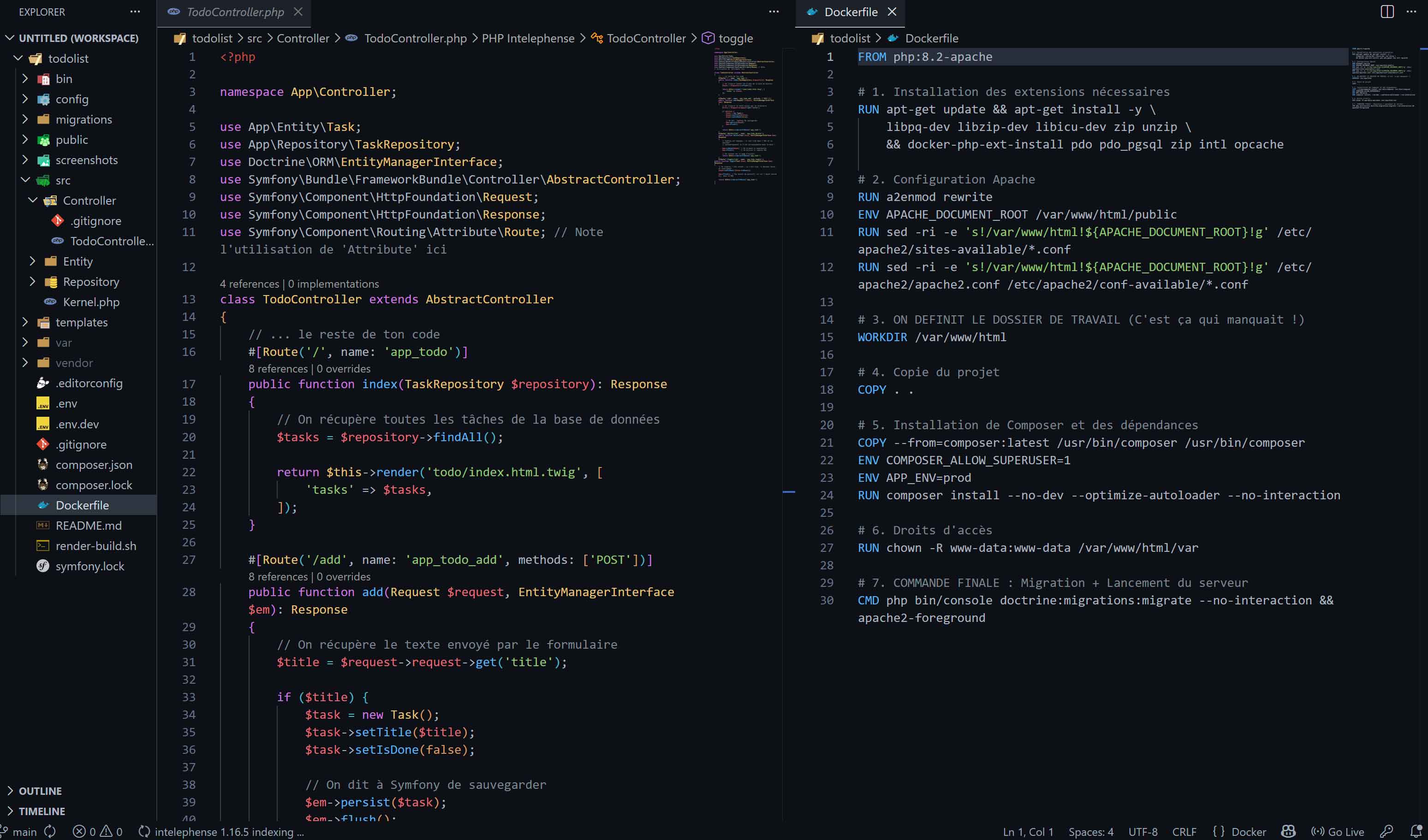
Task: Click the toggle method symbol in breadcrumb
Action: pos(728,38)
